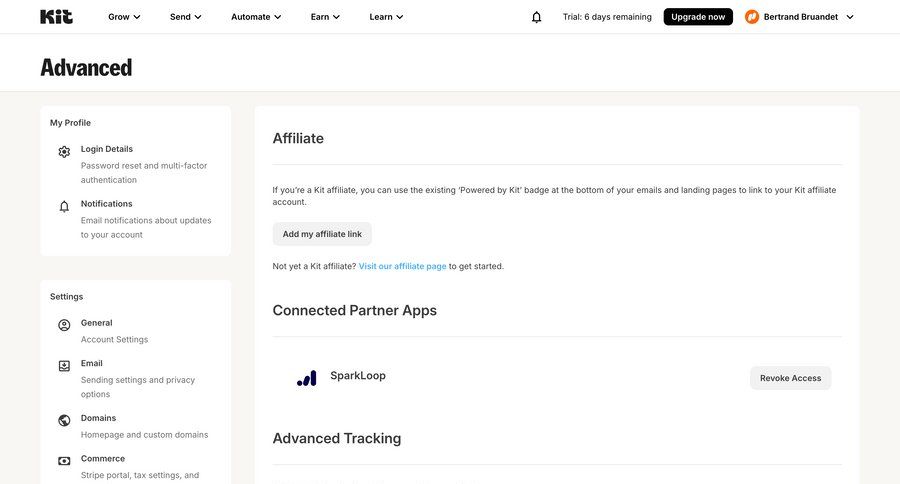Click the Advanced Tracking heading
The image size is (900, 484).
tap(336, 439)
